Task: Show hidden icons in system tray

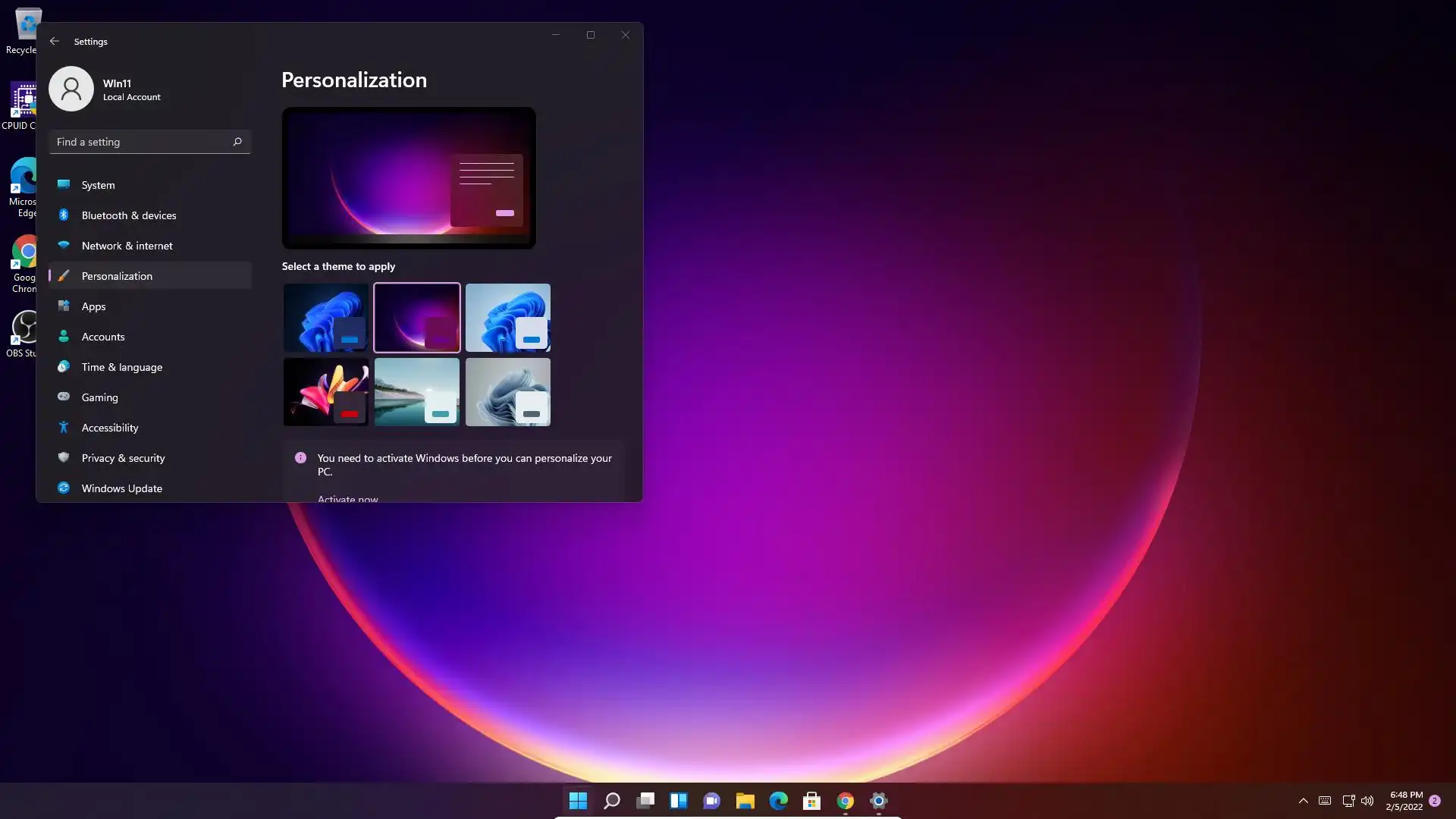Action: (x=1304, y=801)
